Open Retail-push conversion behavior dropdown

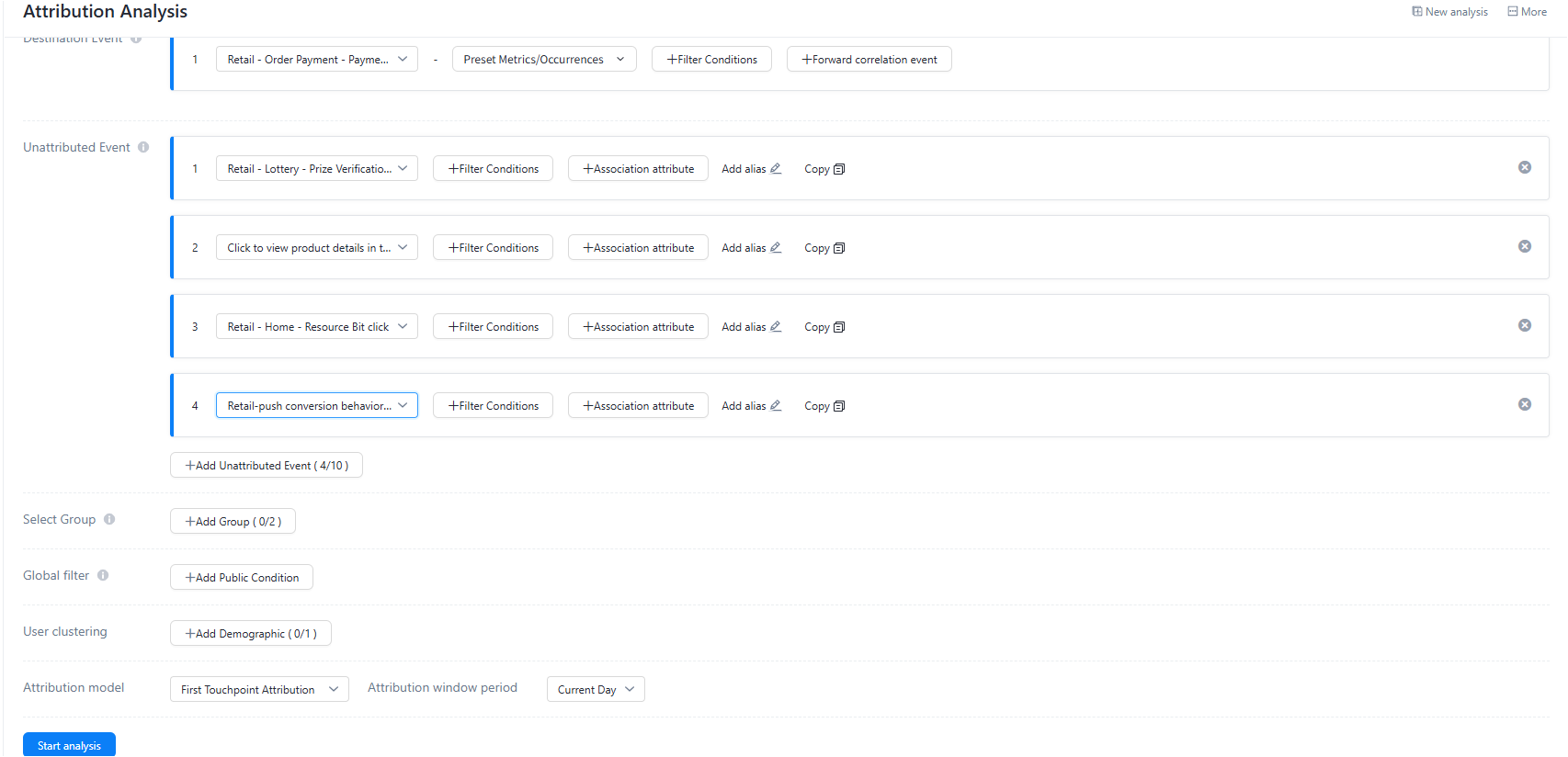317,405
